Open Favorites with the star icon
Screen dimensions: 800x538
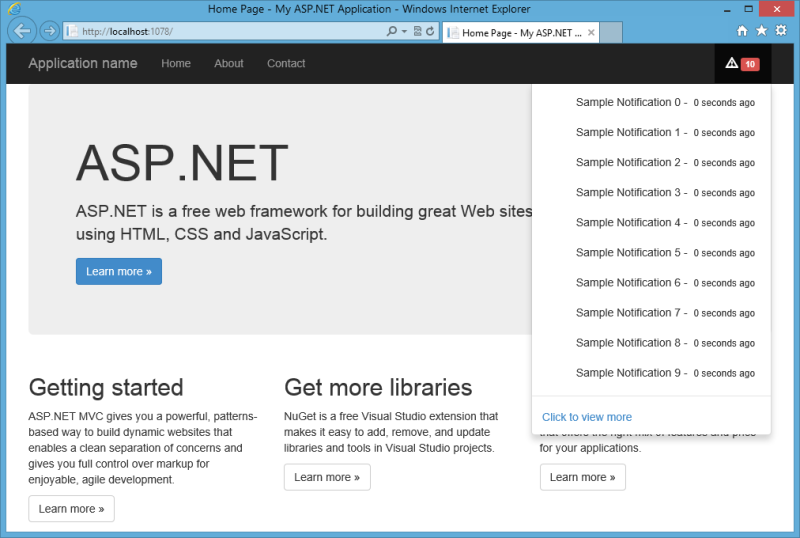[761, 31]
